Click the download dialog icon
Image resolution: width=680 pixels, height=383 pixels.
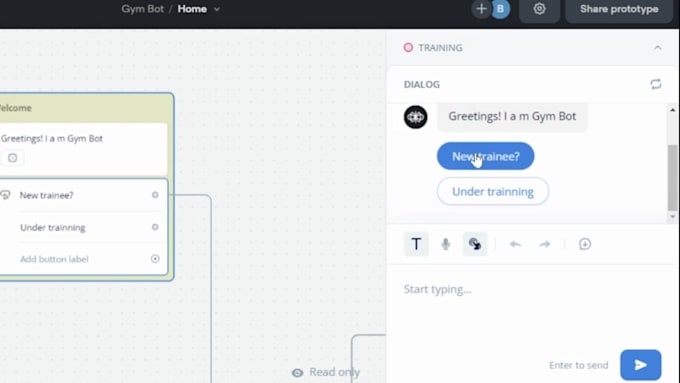click(585, 244)
